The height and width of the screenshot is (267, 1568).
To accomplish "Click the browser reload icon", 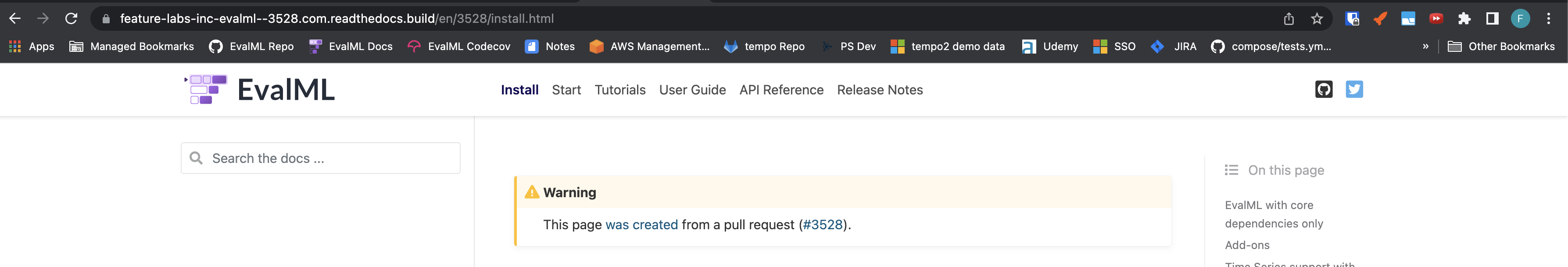I will click(x=71, y=18).
